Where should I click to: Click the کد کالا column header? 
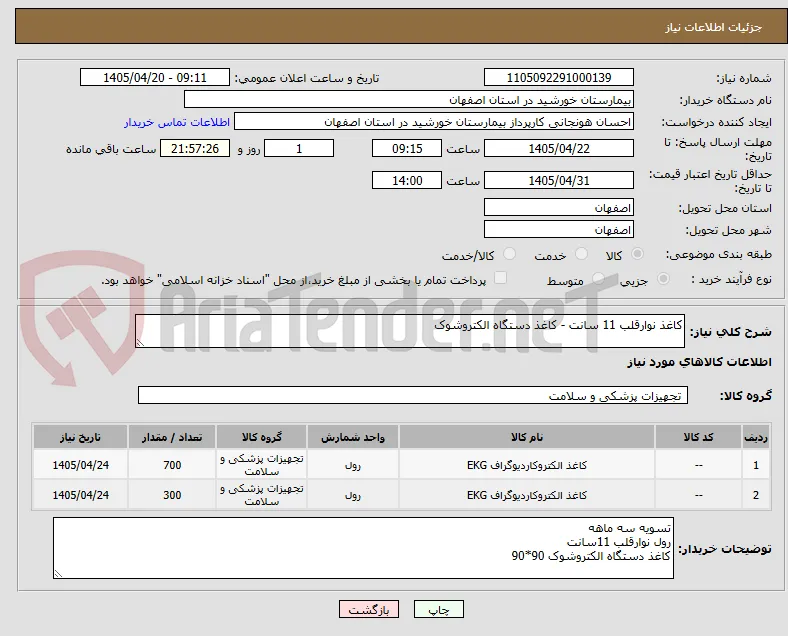tap(698, 437)
